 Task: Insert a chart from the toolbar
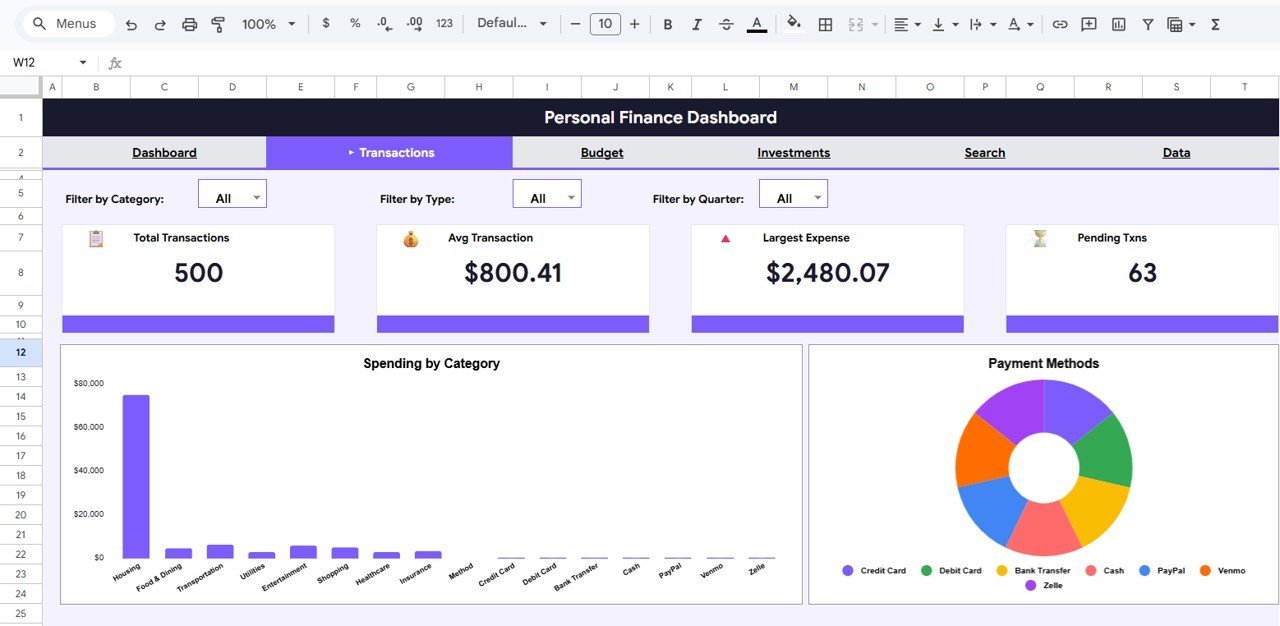click(x=1117, y=23)
